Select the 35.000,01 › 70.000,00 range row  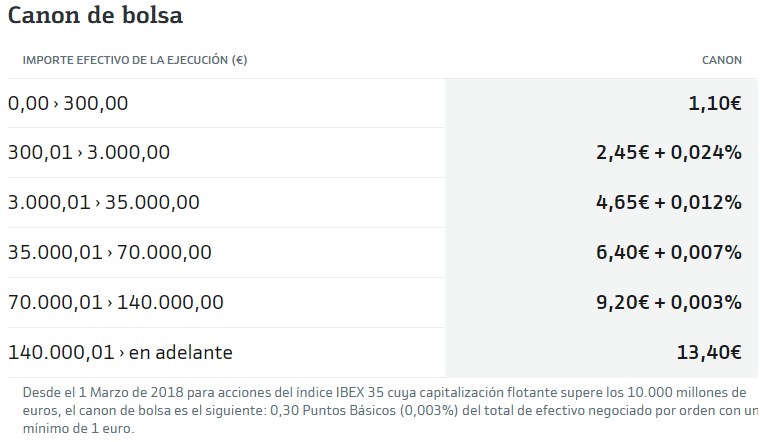110,253
